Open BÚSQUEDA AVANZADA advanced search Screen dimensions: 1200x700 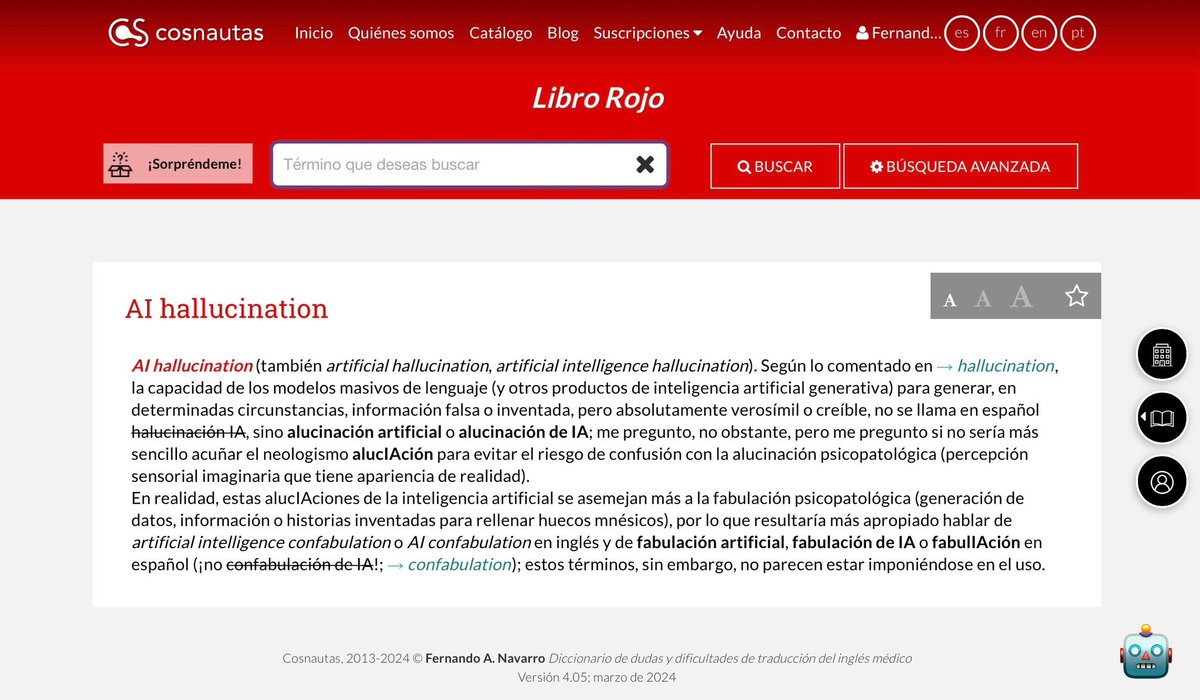(960, 166)
